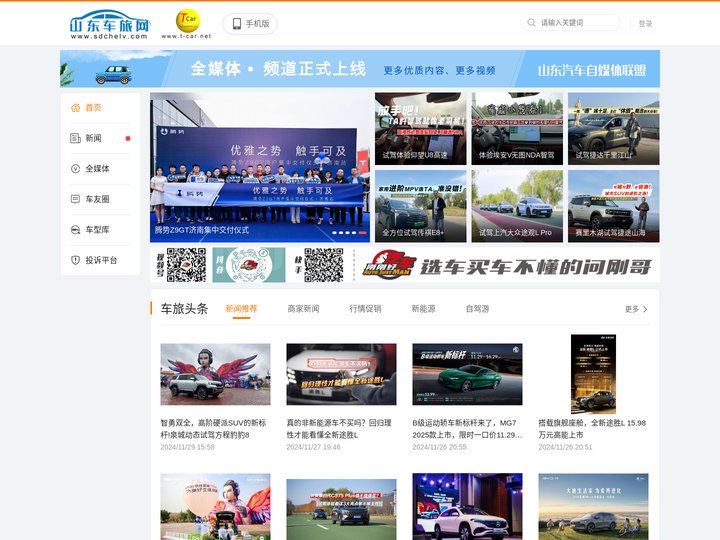Select the 自驾游 tab

coord(478,309)
